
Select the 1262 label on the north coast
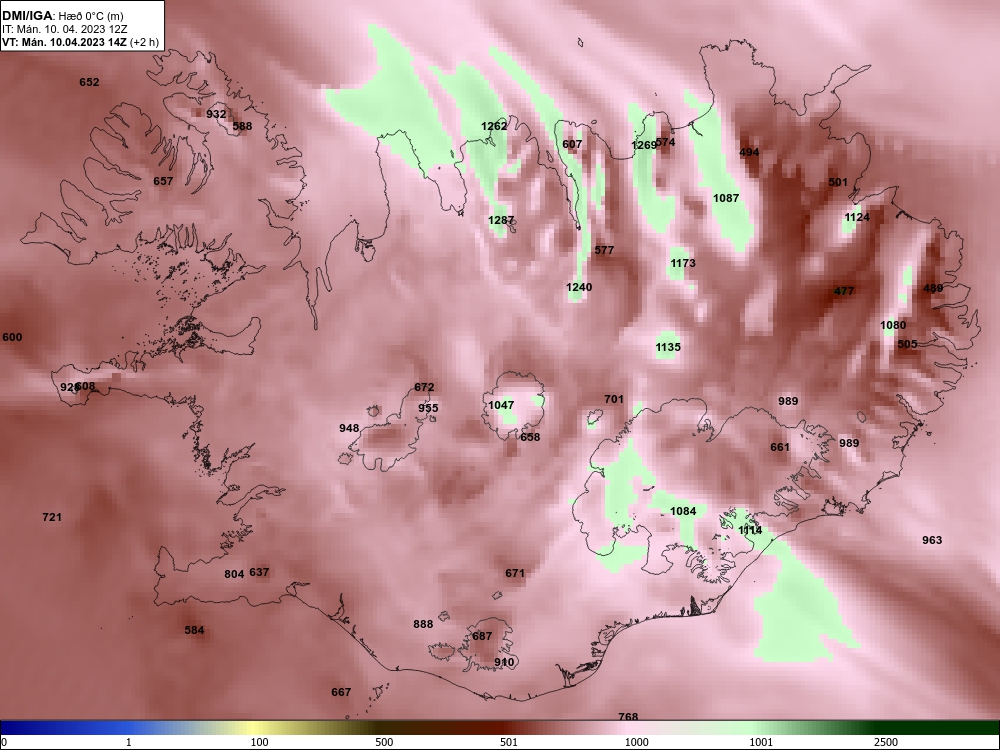(x=494, y=126)
